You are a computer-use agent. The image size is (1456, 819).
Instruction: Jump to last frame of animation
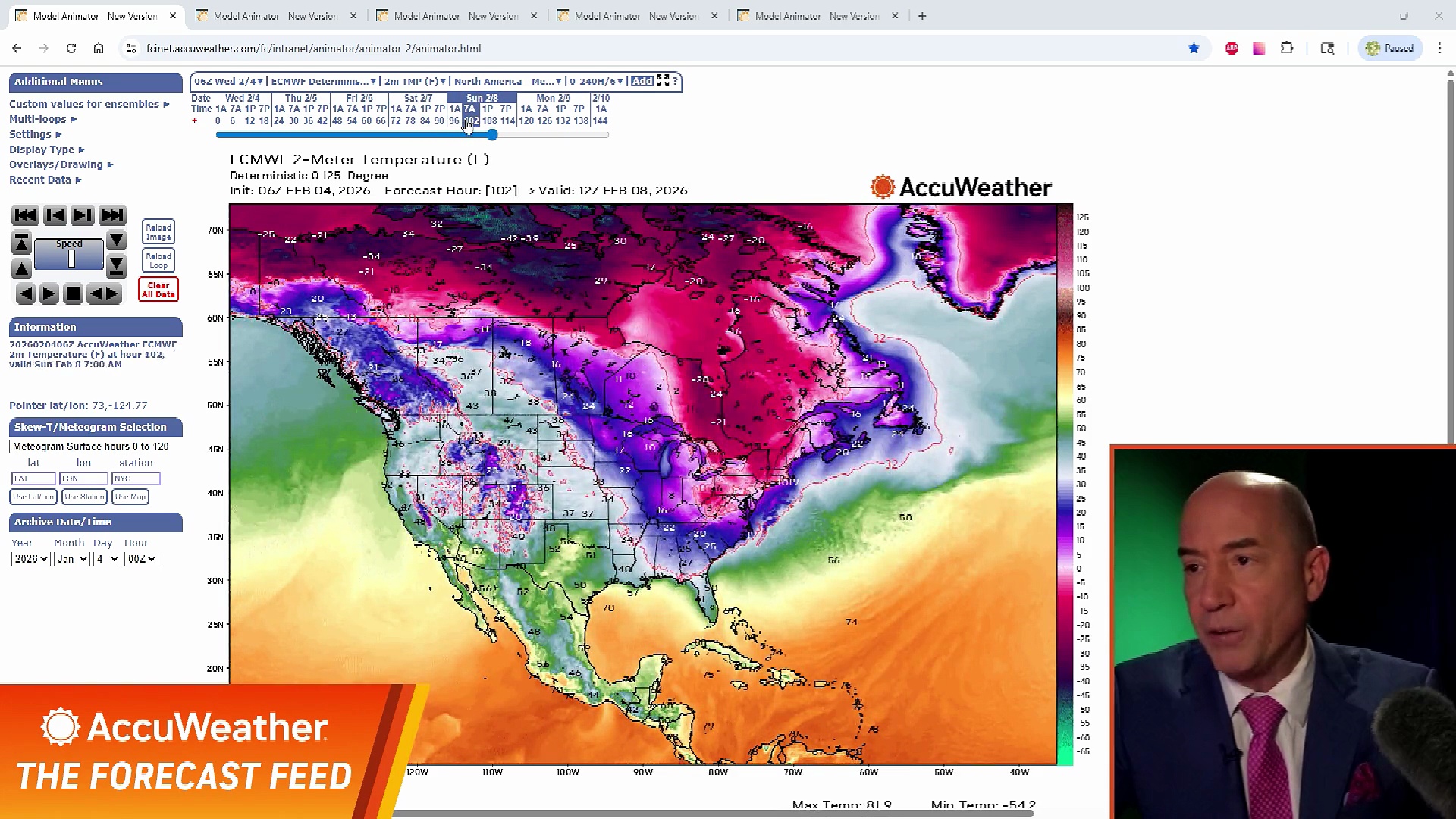(x=112, y=216)
